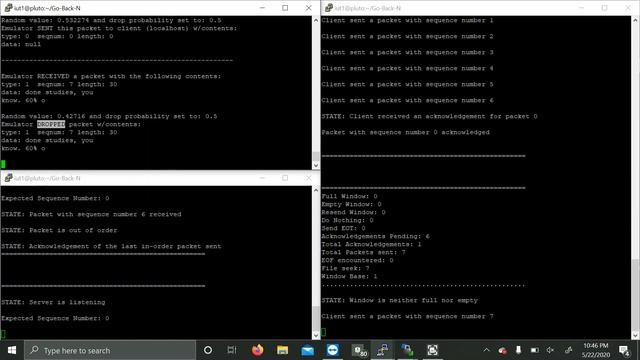Open the screen snip app icon
Image resolution: width=640 pixels, height=360 pixels.
432,350
